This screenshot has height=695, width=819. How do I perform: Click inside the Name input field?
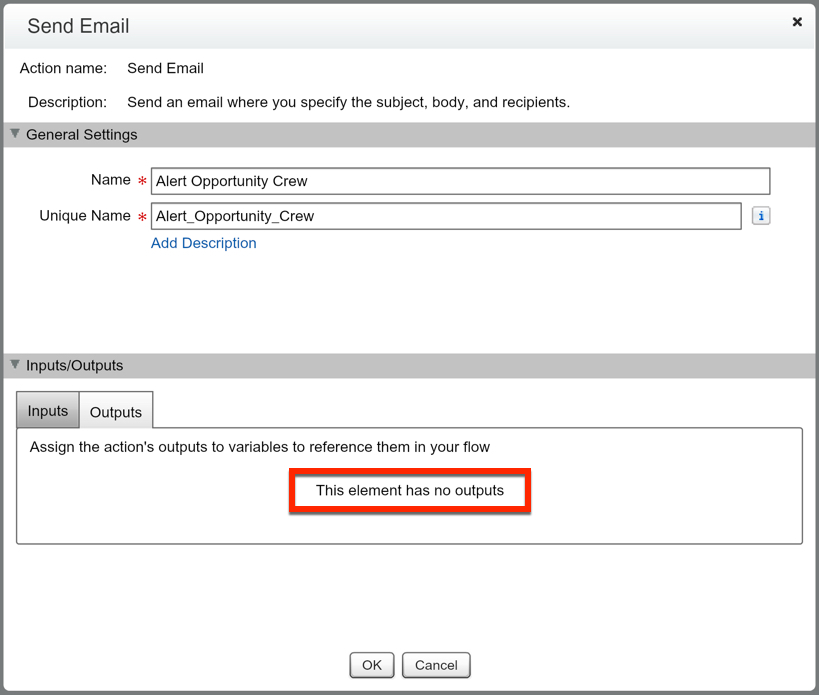tap(460, 181)
